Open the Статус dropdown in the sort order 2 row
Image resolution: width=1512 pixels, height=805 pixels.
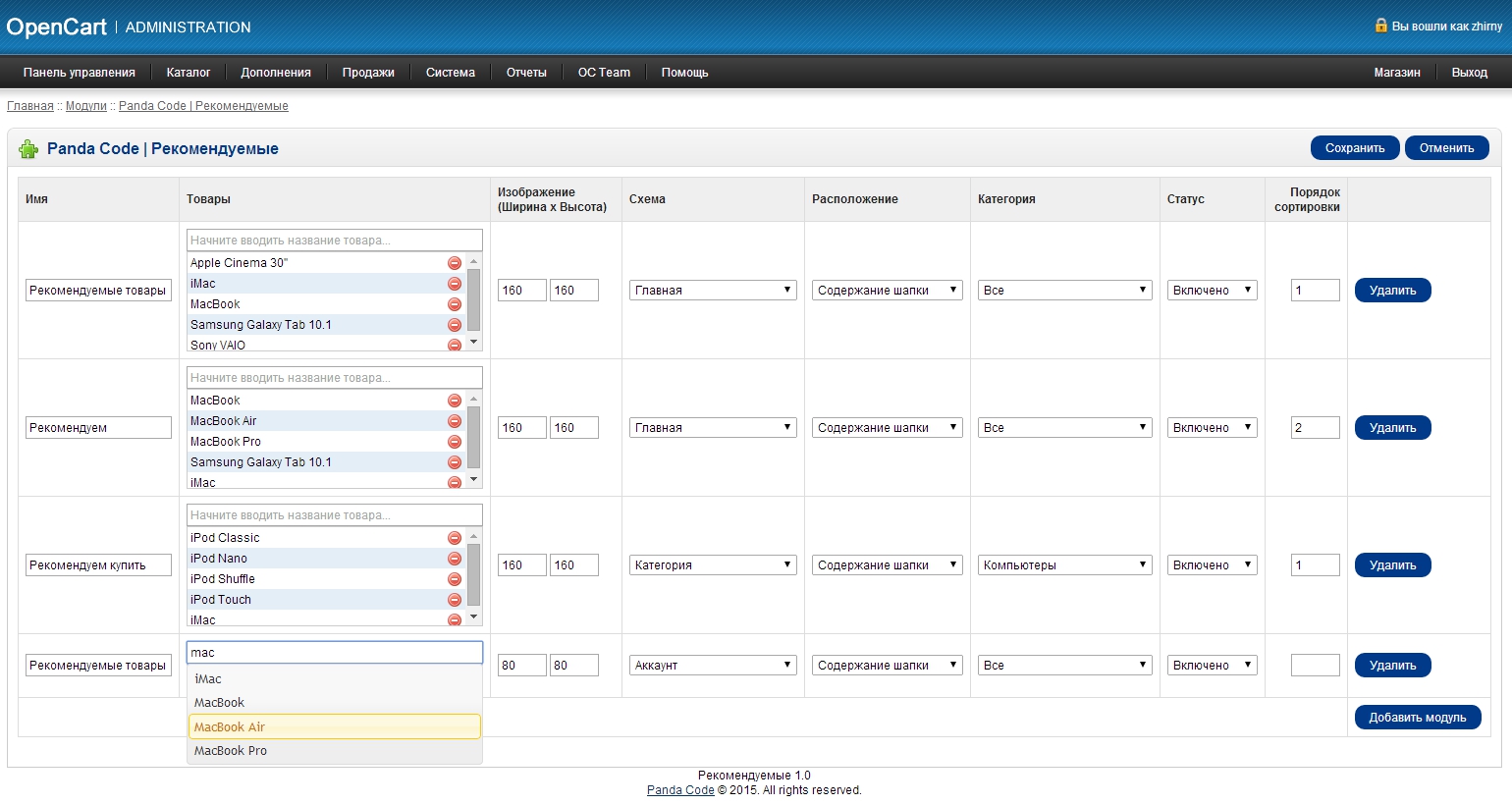coord(1213,428)
